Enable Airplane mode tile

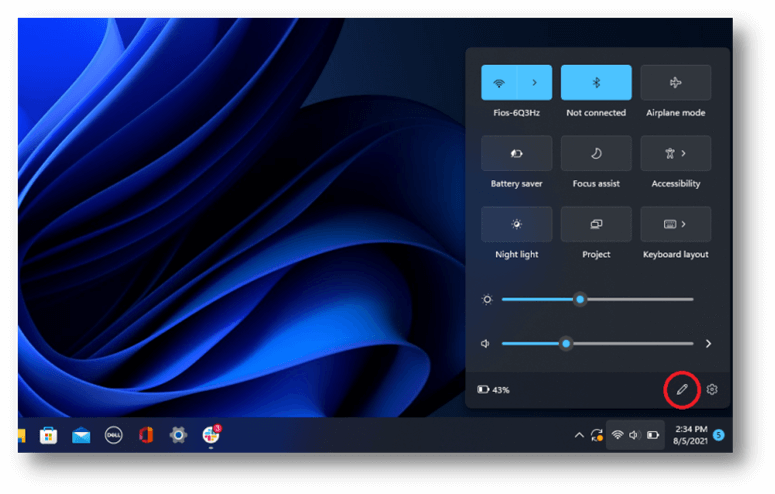click(x=676, y=83)
